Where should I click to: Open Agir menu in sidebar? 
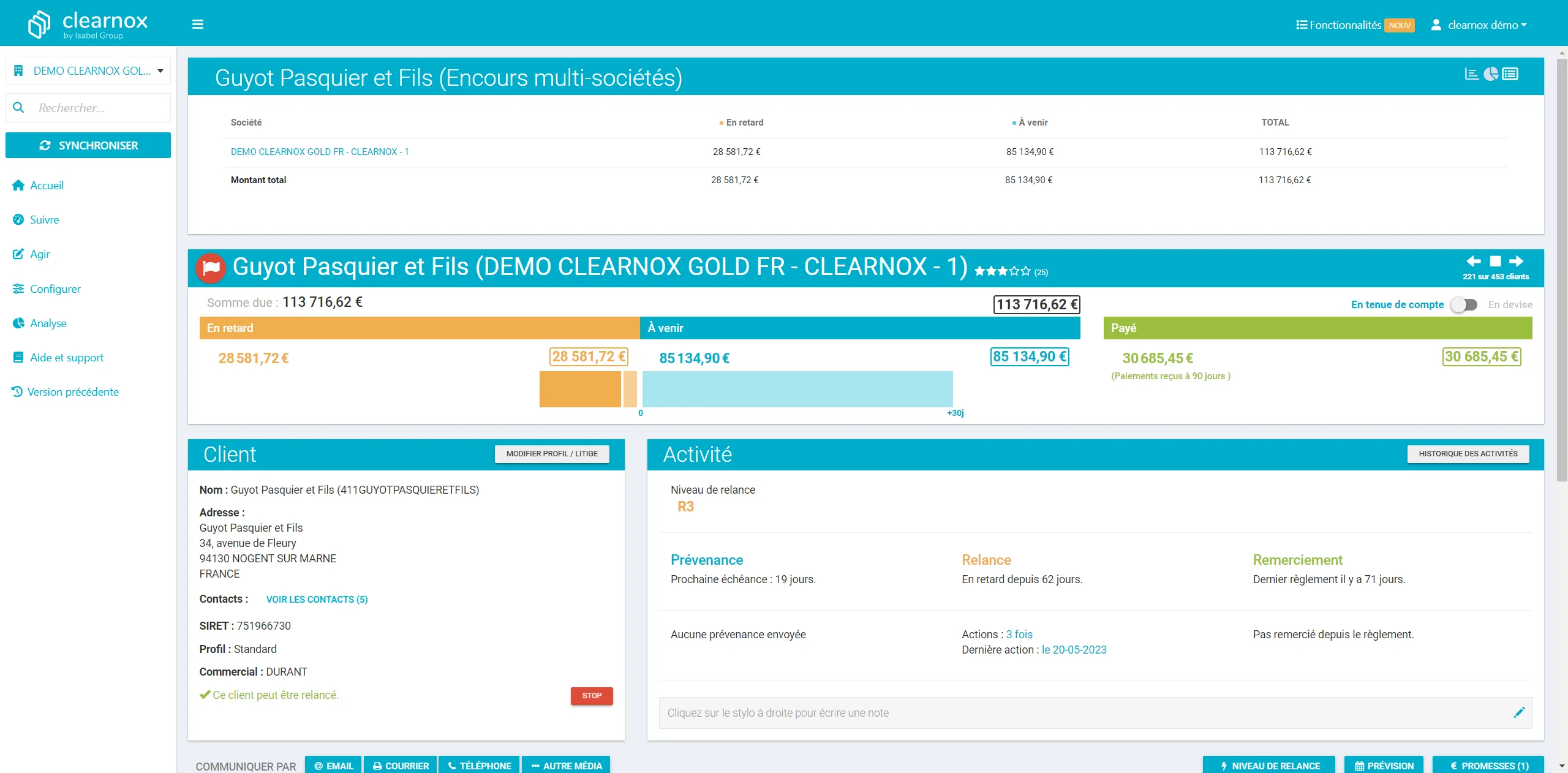[x=31, y=254]
